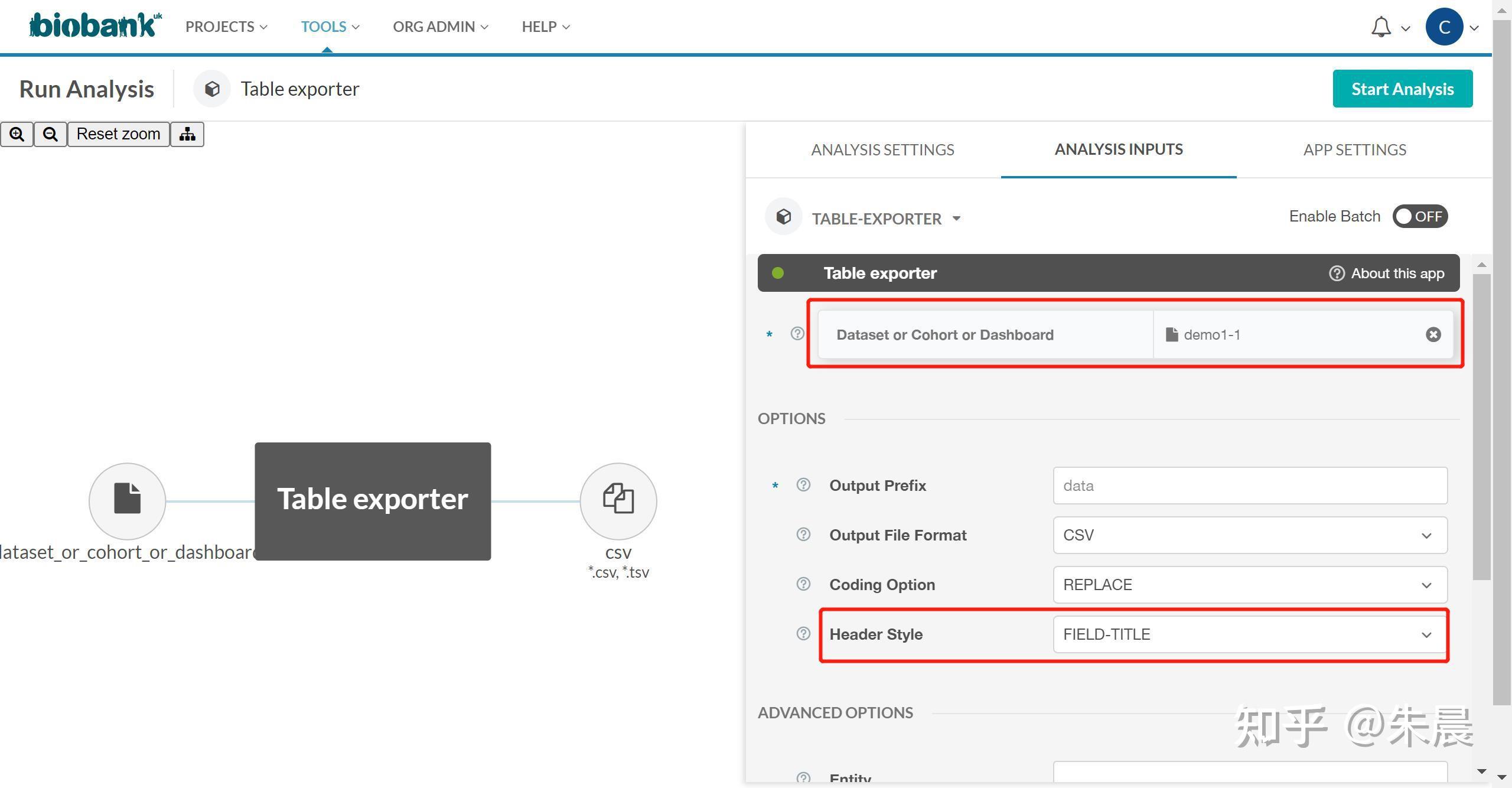Click the zoom in magnifier icon
1512x788 pixels.
(17, 134)
